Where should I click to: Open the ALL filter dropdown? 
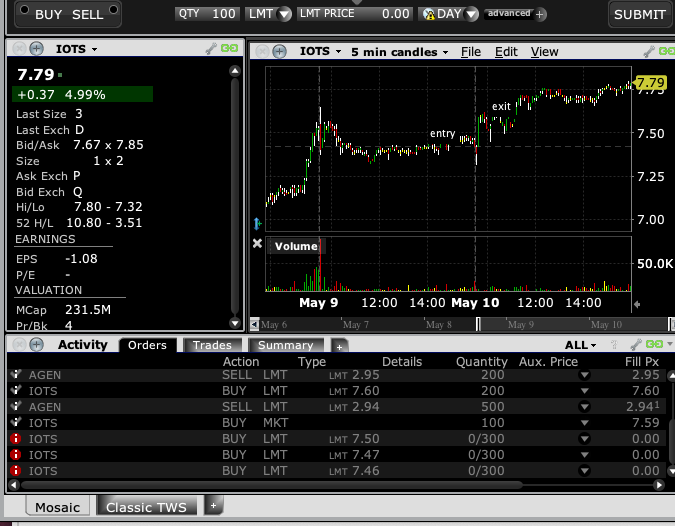pos(581,345)
